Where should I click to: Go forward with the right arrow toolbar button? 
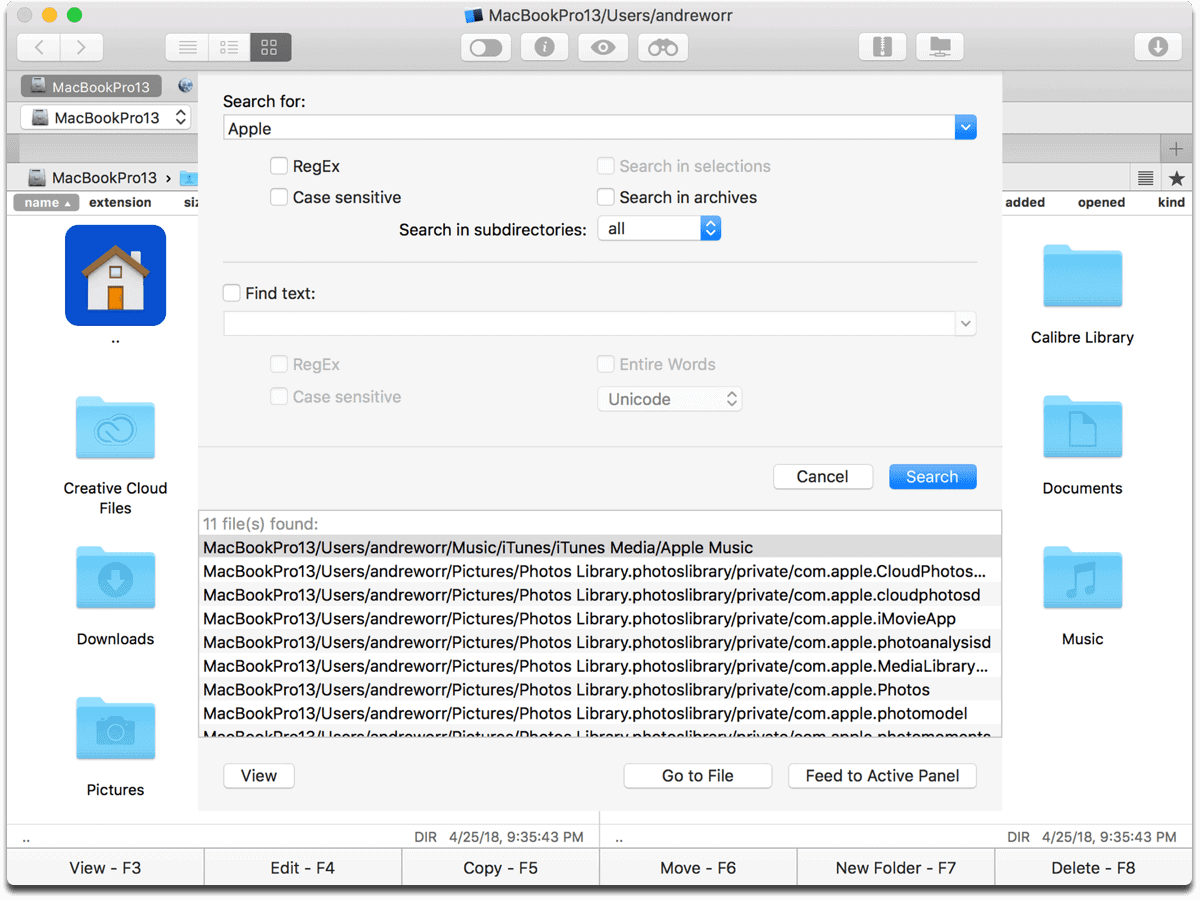[x=81, y=47]
